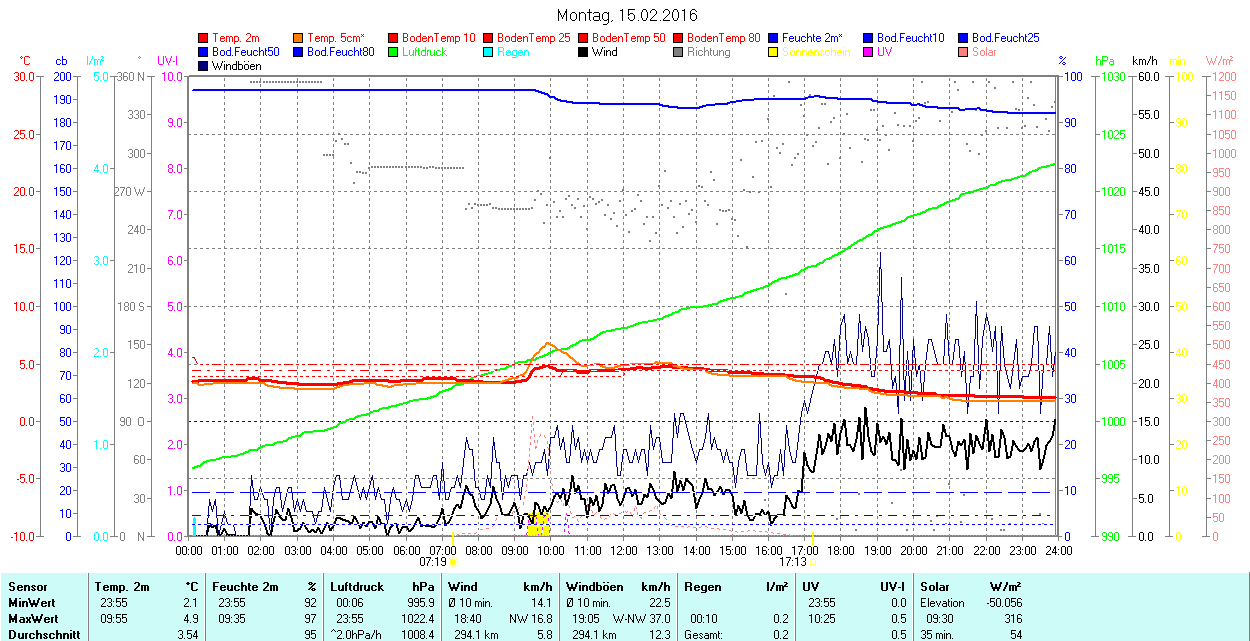Select the green Luftdruck legend swatch
Image resolution: width=1250 pixels, height=641 pixels.
point(393,52)
